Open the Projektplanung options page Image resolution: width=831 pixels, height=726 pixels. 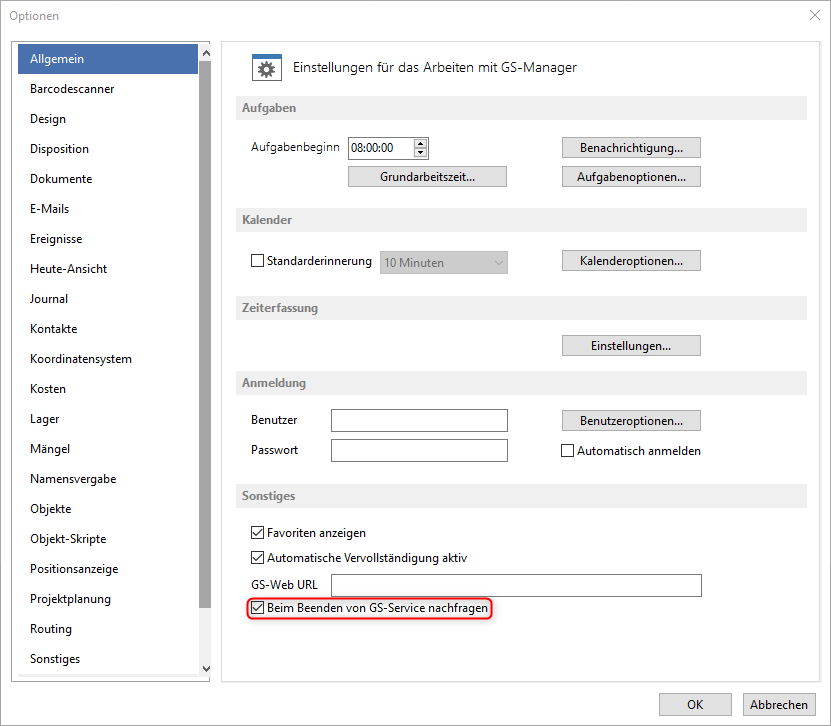click(x=108, y=599)
